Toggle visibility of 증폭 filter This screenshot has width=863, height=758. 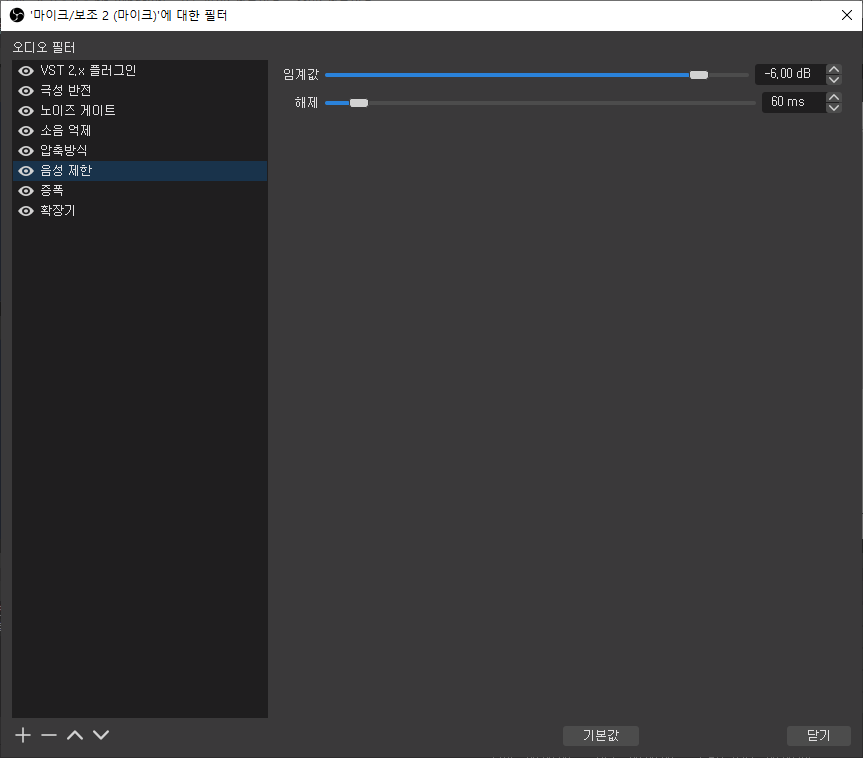coord(26,191)
